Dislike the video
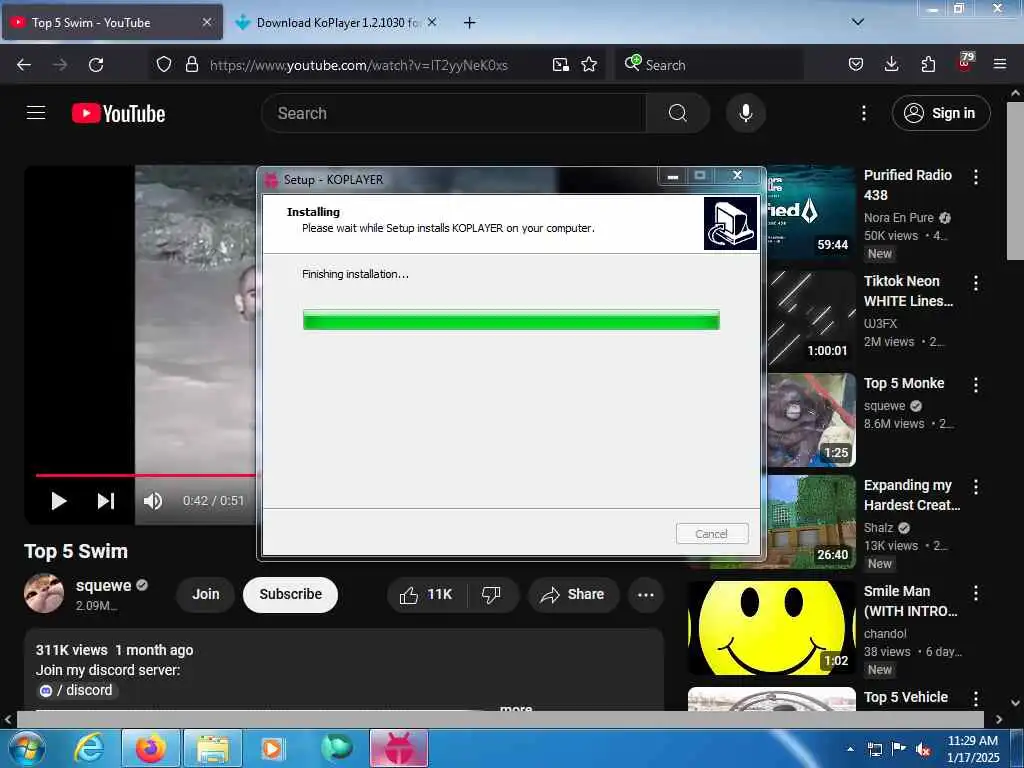Screen dimensions: 1024x768 (x=491, y=594)
